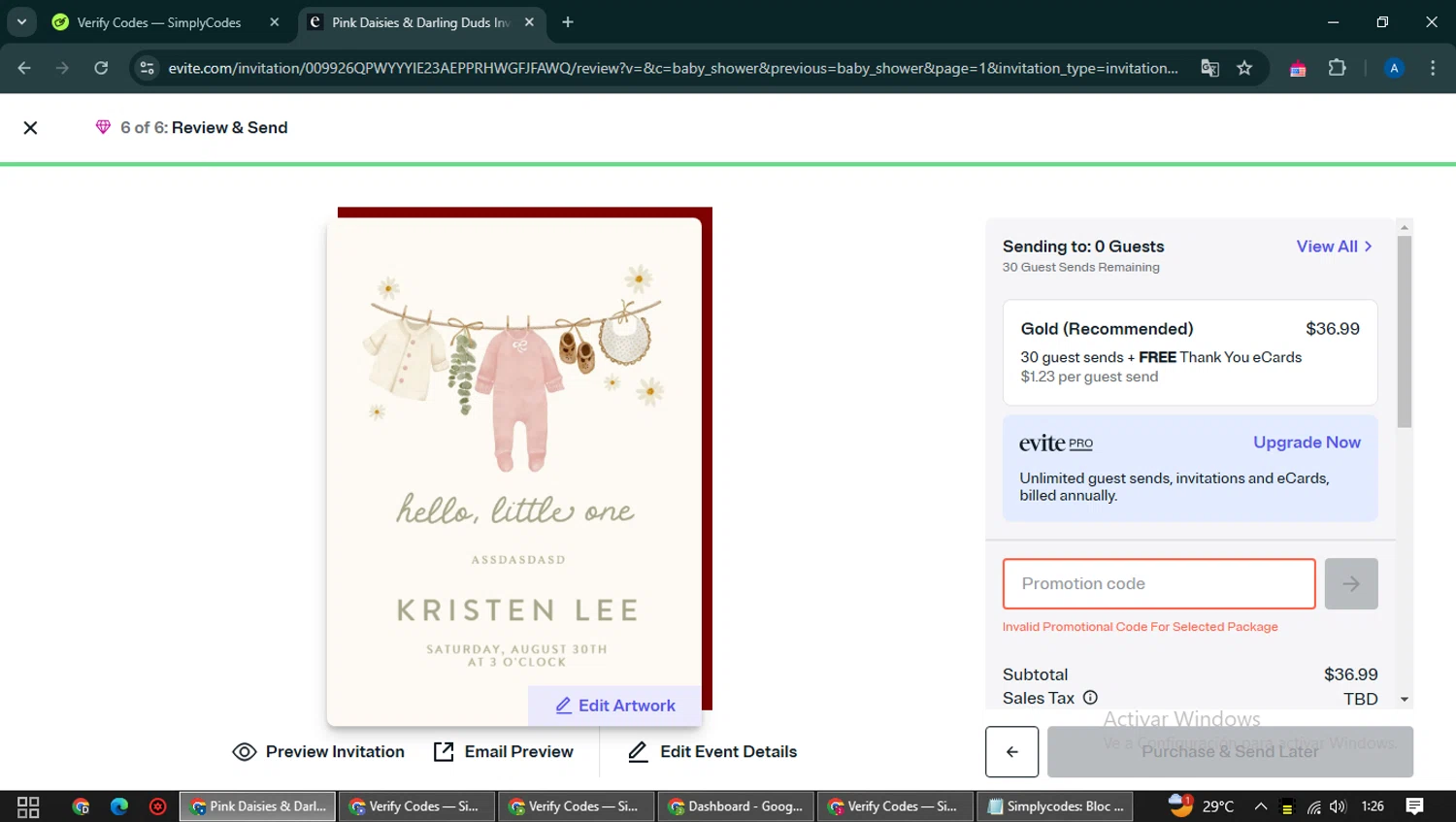Submit promotion code with arrow button
This screenshot has width=1456, height=822.
[1350, 584]
